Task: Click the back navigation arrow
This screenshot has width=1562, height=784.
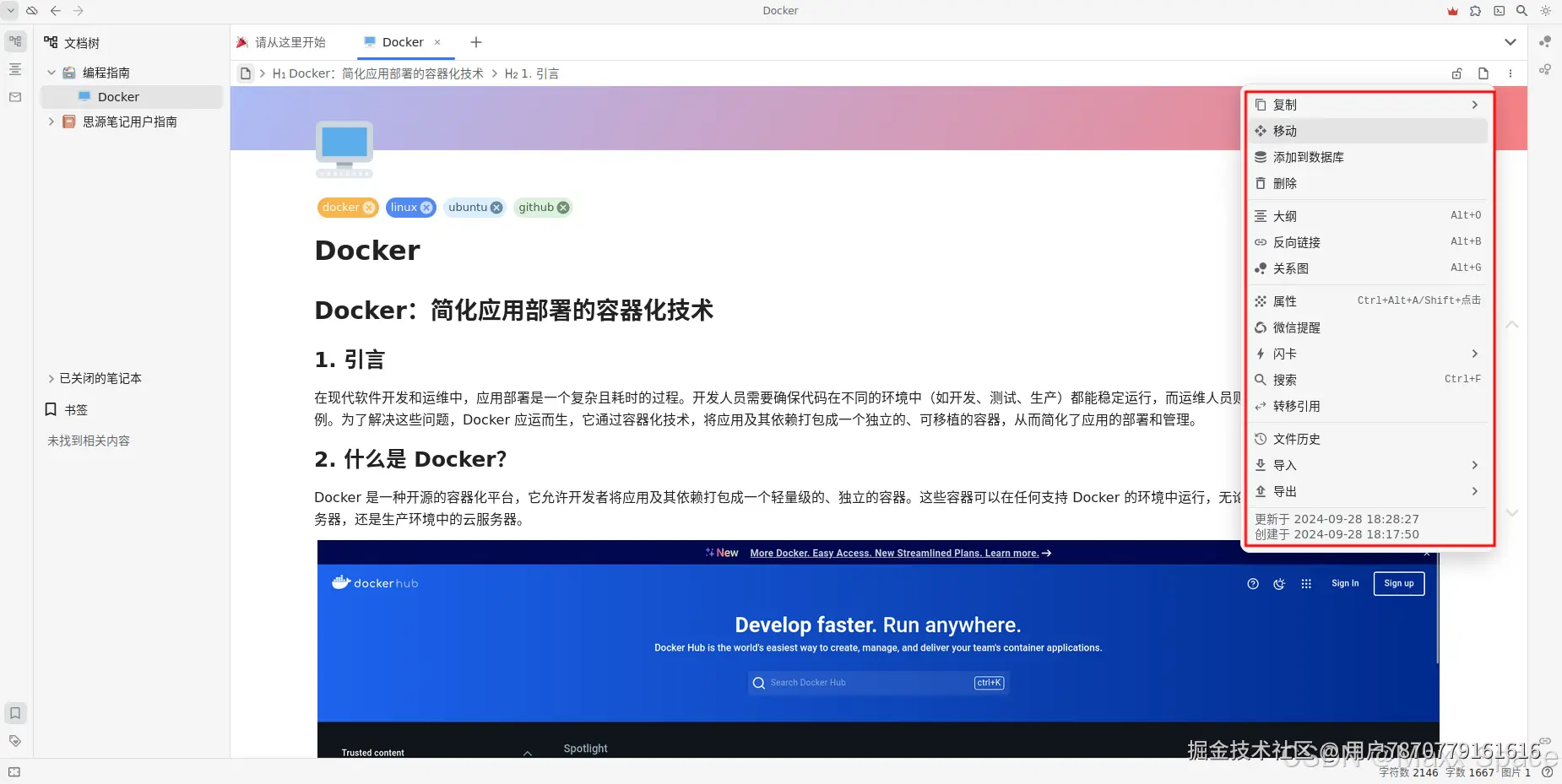Action: pos(56,11)
